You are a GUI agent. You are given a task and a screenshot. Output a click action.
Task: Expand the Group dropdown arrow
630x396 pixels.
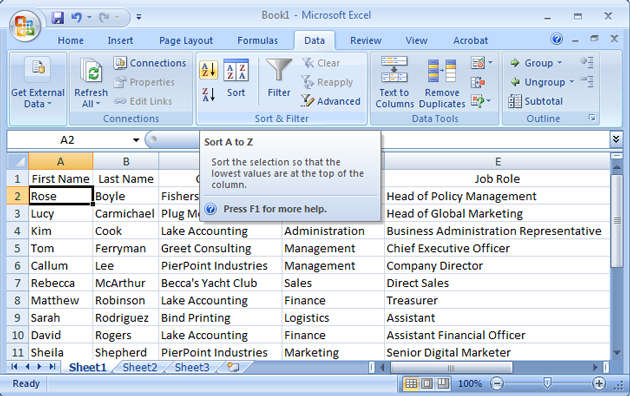click(560, 63)
